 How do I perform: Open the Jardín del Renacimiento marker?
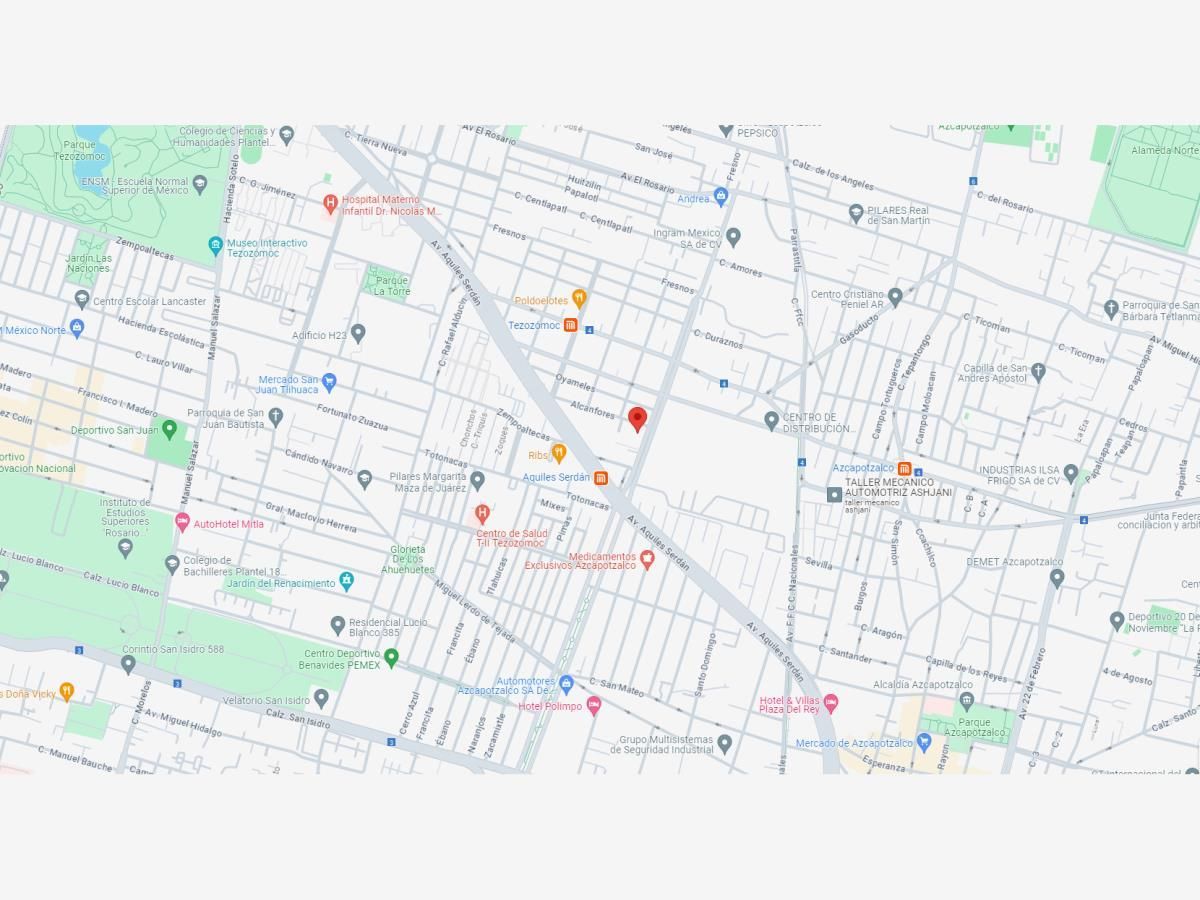pyautogui.click(x=346, y=581)
